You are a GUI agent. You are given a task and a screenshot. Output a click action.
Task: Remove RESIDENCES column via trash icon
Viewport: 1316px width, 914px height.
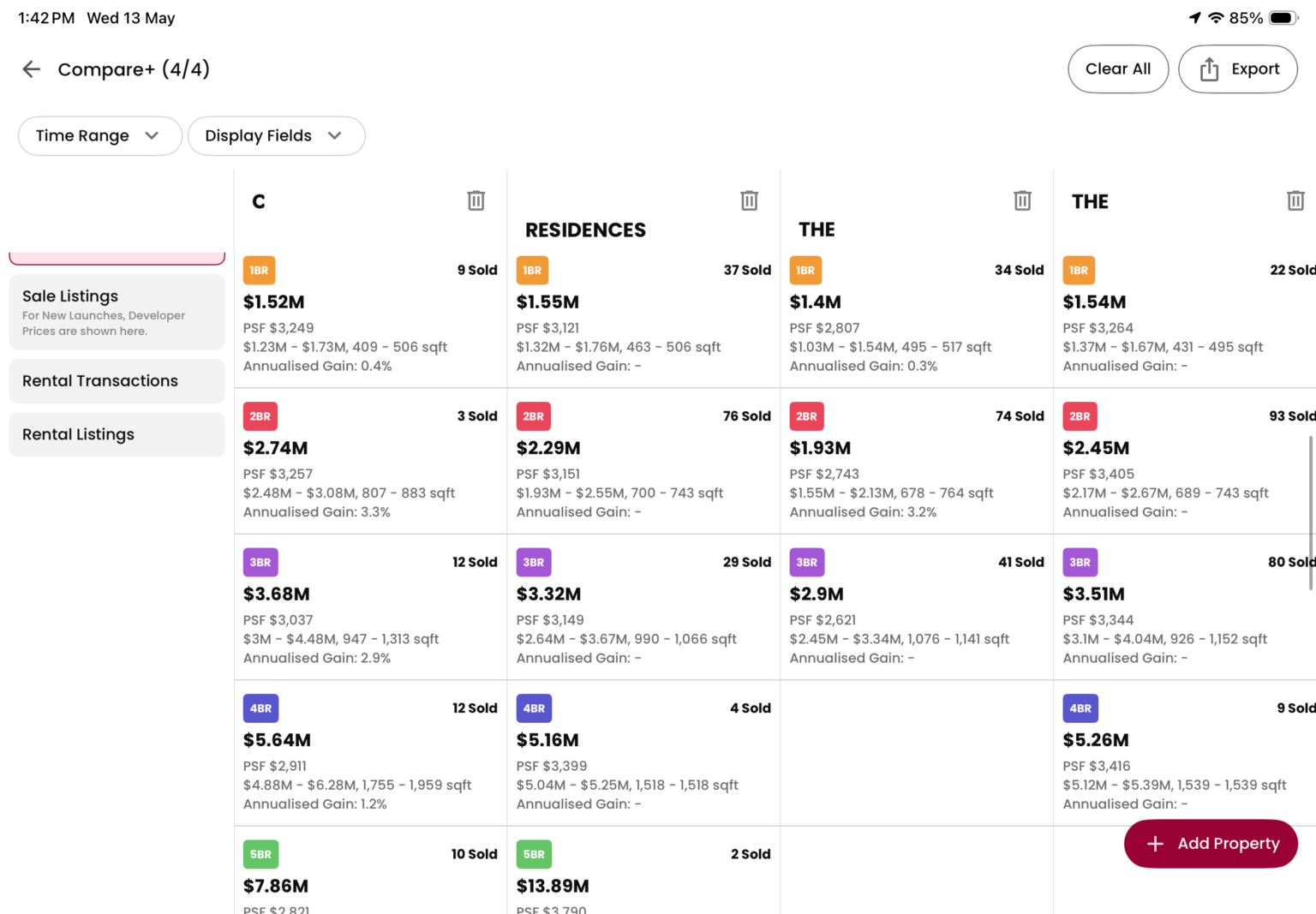750,200
